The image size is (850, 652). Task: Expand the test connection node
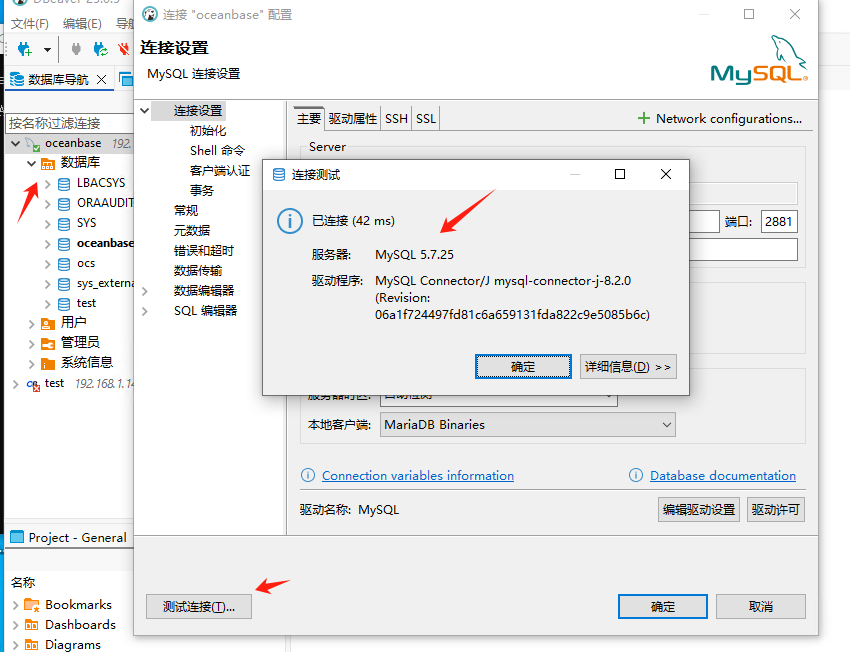click(x=15, y=384)
